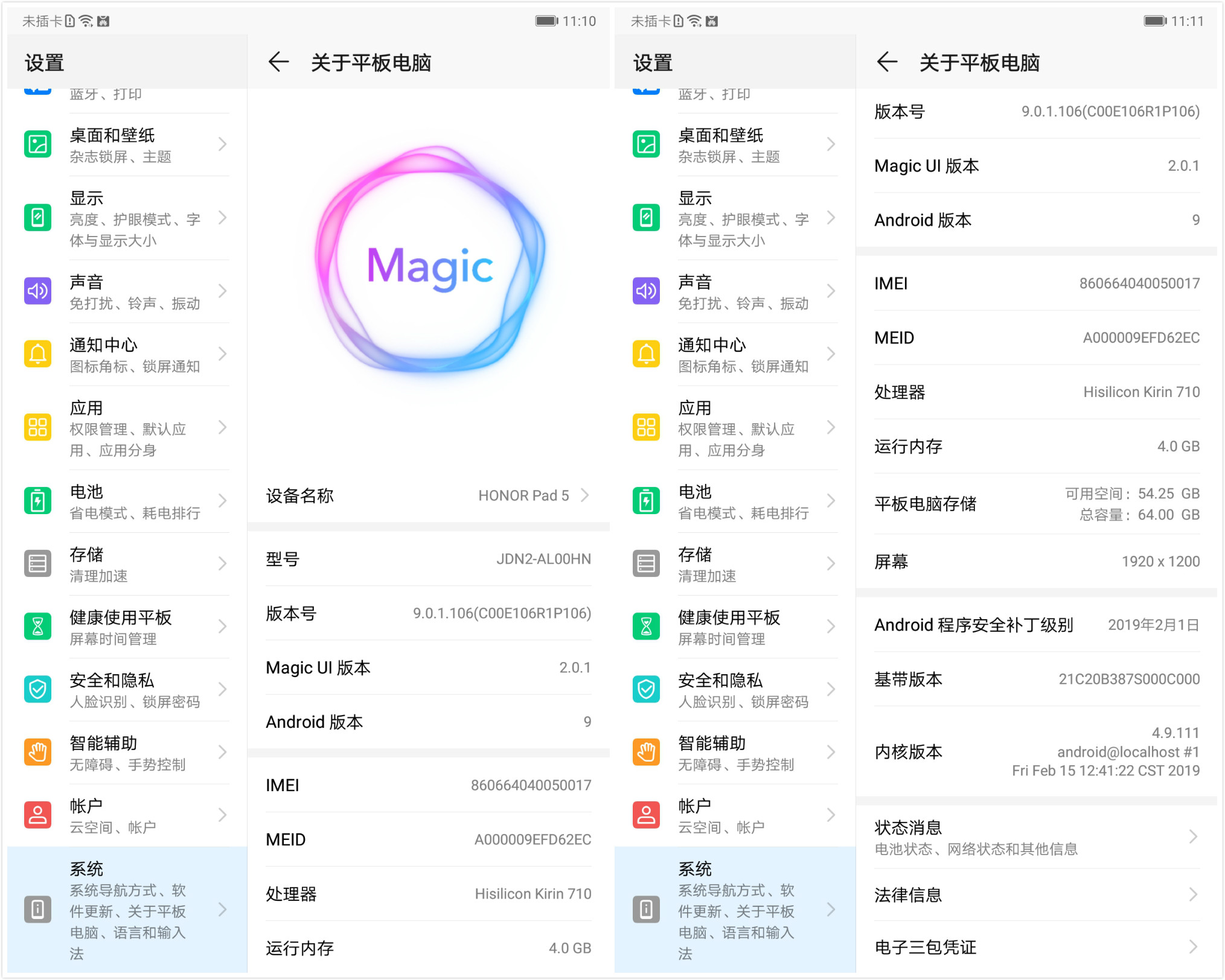The width and height of the screenshot is (1225, 980).
Task: Click Digital balance hourglass icon, left panel
Action: tap(37, 627)
